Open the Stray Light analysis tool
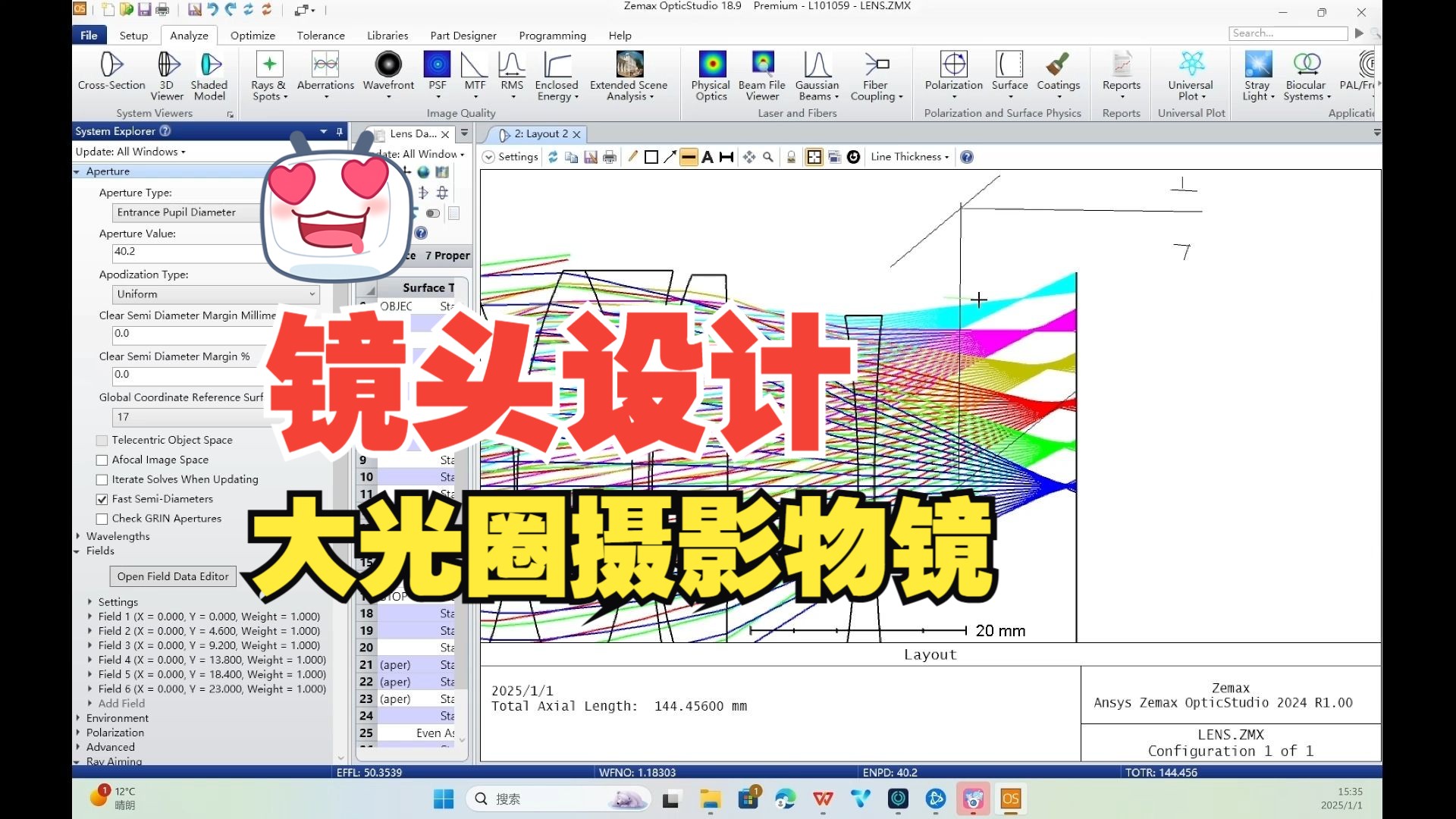This screenshot has height=819, width=1456. point(1257,74)
